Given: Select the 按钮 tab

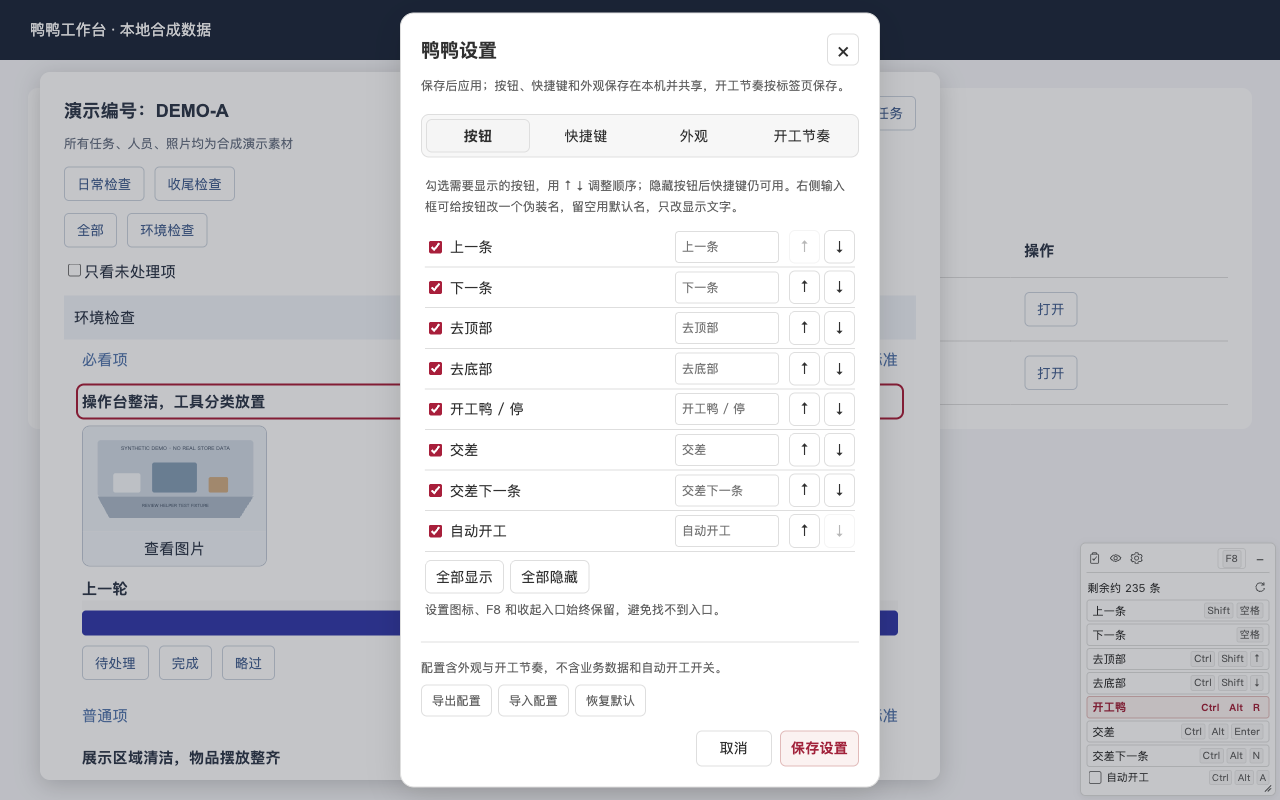Looking at the screenshot, I should [x=478, y=136].
